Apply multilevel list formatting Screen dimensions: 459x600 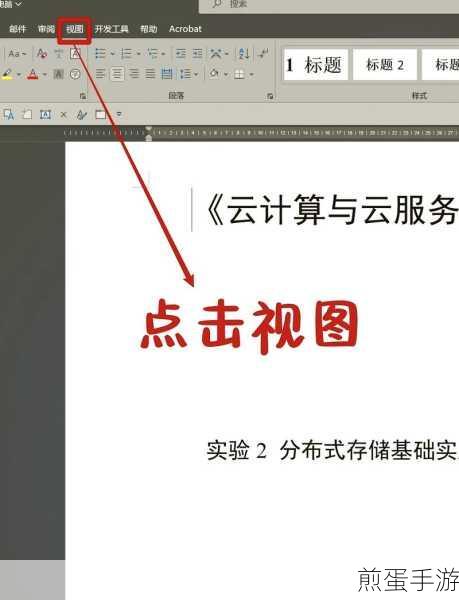pyautogui.click(x=153, y=54)
